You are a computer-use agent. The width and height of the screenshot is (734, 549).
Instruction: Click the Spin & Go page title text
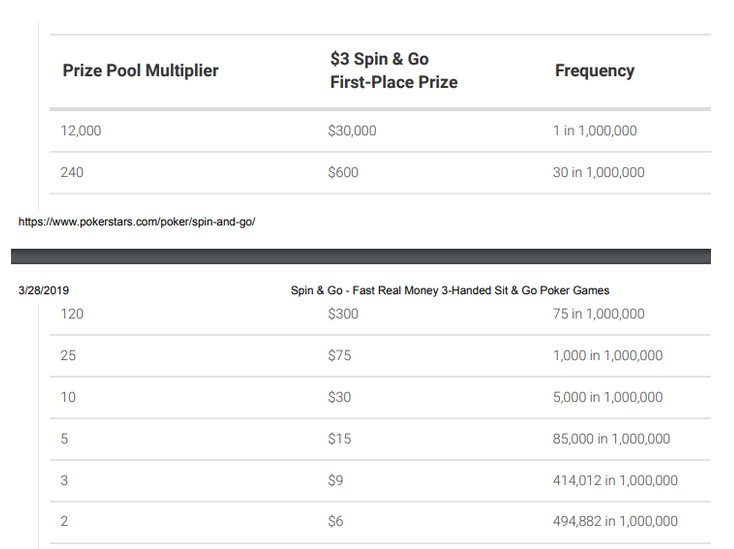click(450, 291)
